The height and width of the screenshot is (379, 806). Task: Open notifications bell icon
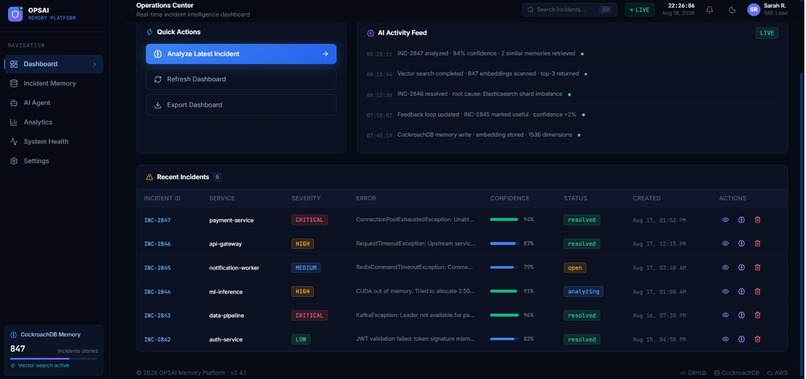click(709, 10)
